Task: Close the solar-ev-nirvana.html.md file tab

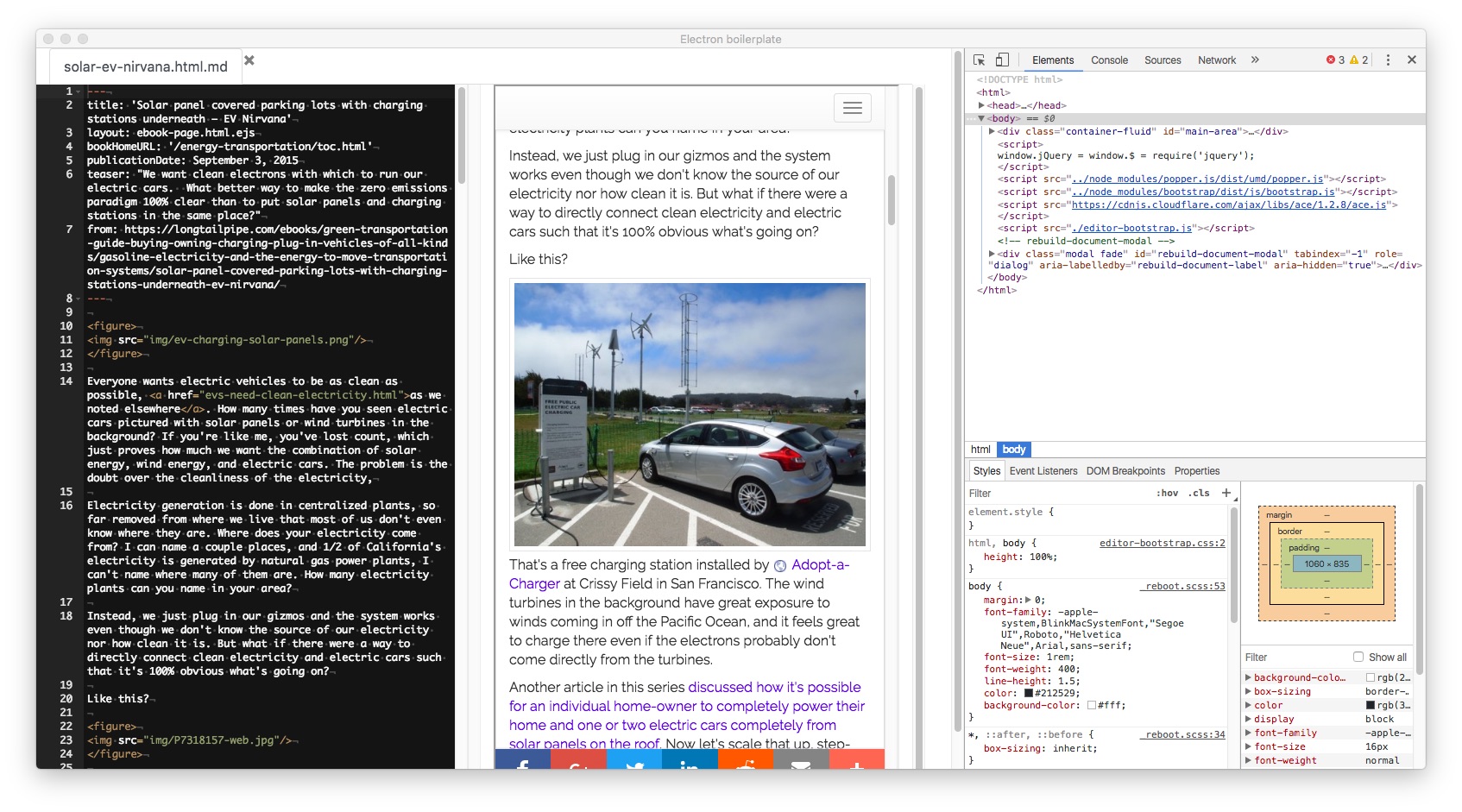Action: (249, 60)
